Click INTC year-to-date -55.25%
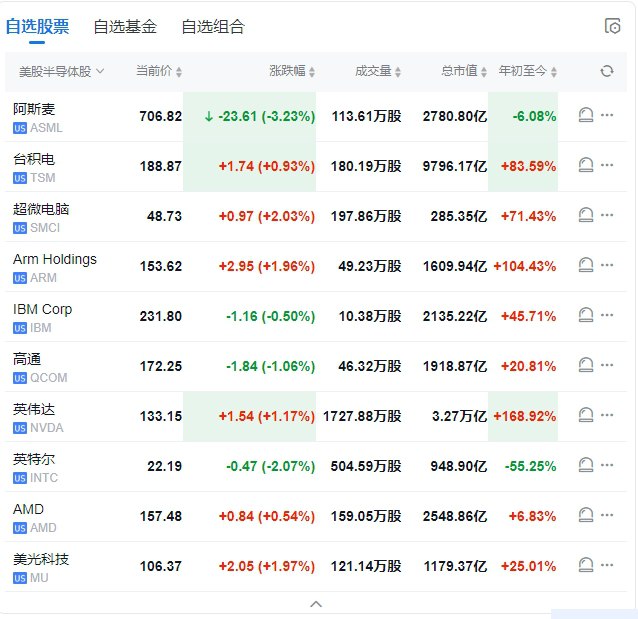 point(530,466)
